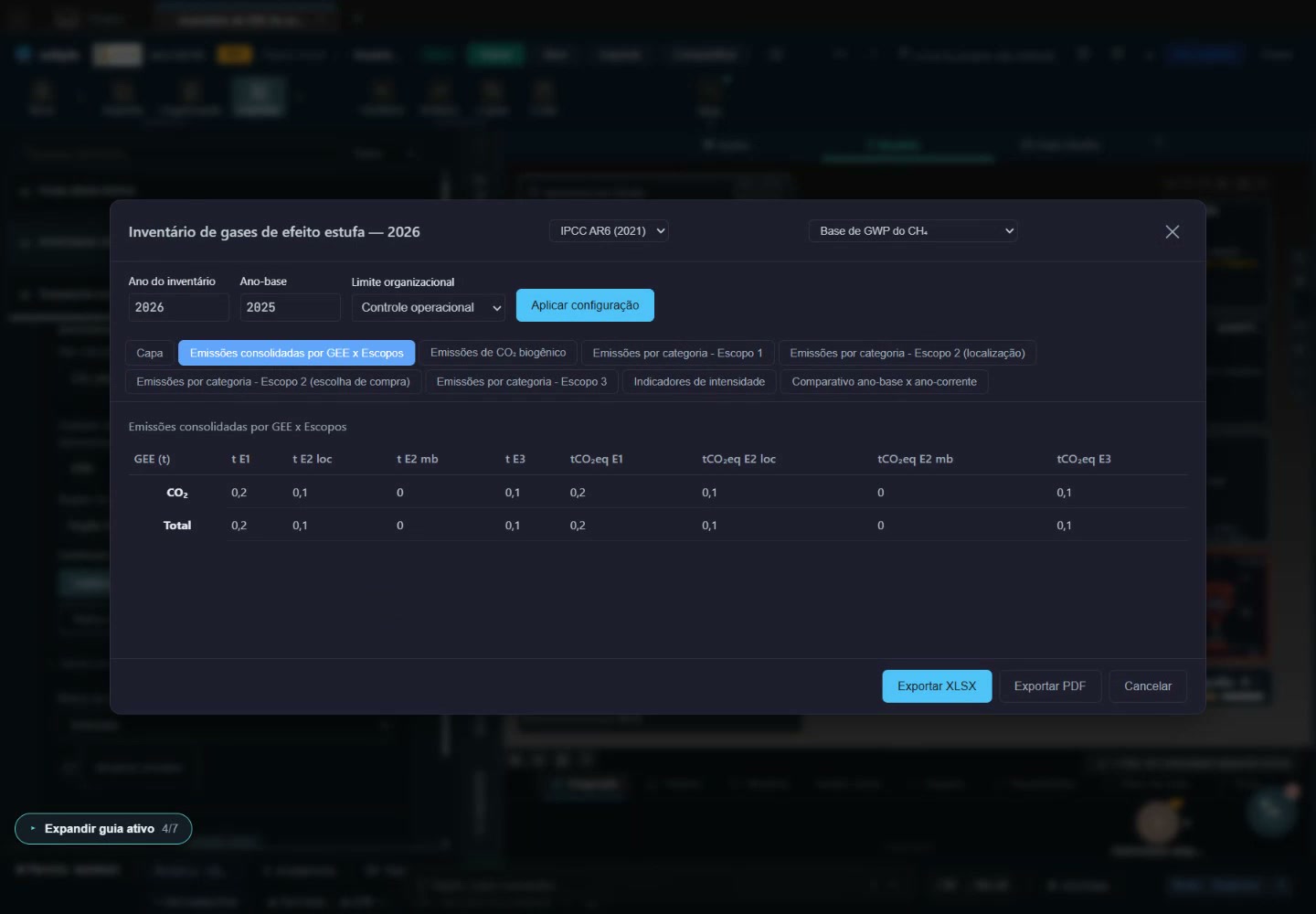Click the t E3 column header
The image size is (1316, 914).
point(515,459)
